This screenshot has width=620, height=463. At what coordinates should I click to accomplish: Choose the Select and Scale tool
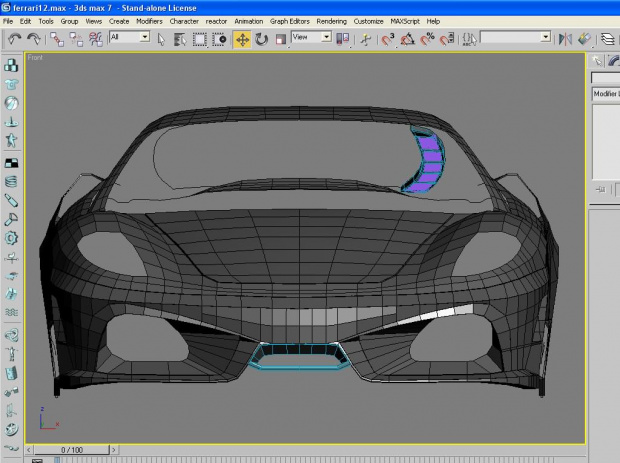click(x=281, y=39)
